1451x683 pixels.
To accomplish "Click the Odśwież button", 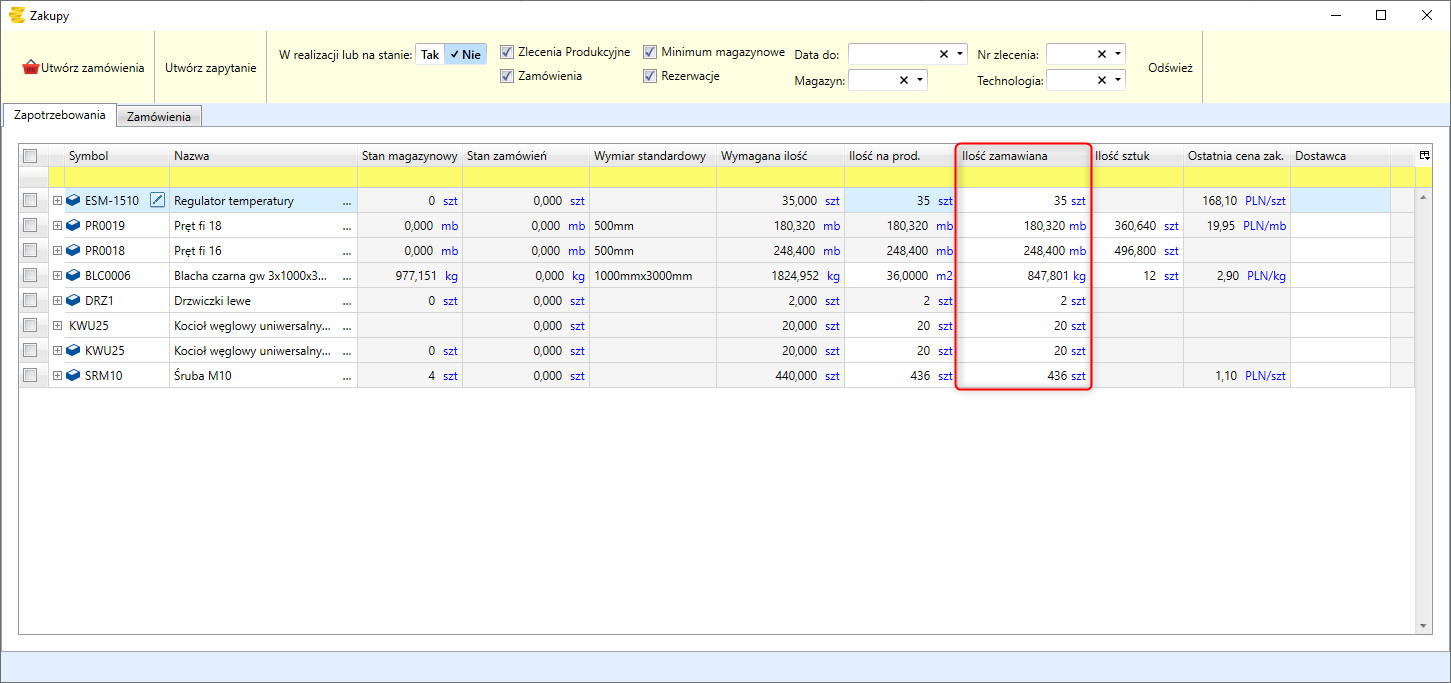I will tap(1170, 68).
